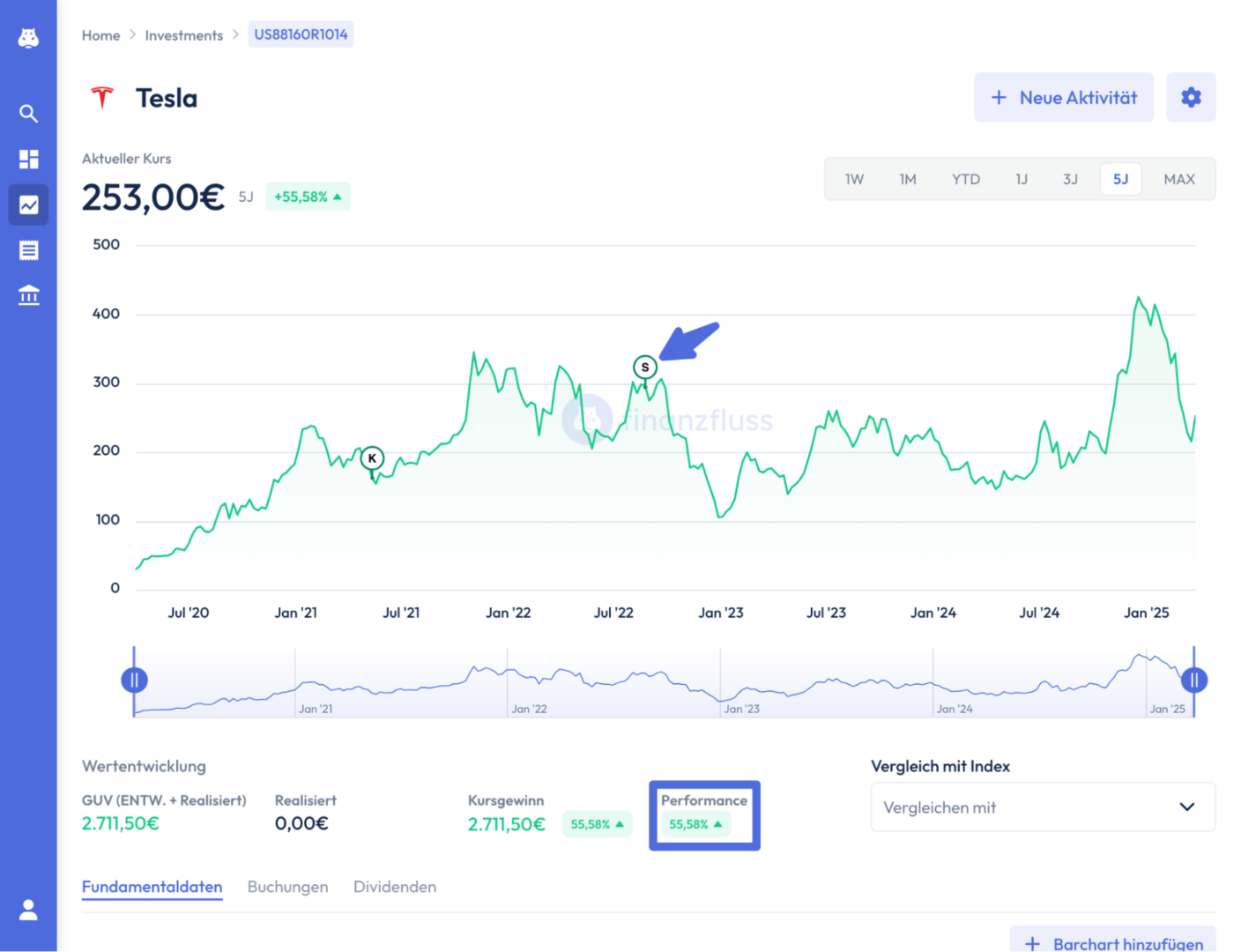
Task: Open the investments chart icon in sidebar
Action: (28, 205)
